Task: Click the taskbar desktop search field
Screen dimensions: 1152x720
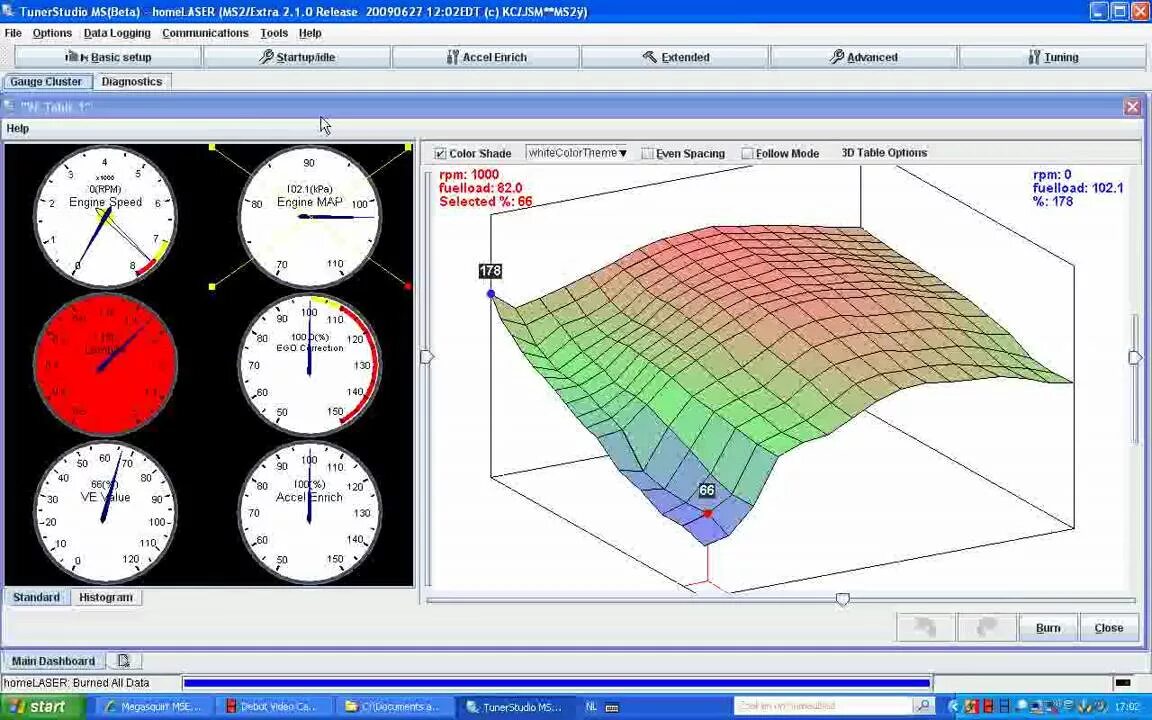Action: click(823, 706)
